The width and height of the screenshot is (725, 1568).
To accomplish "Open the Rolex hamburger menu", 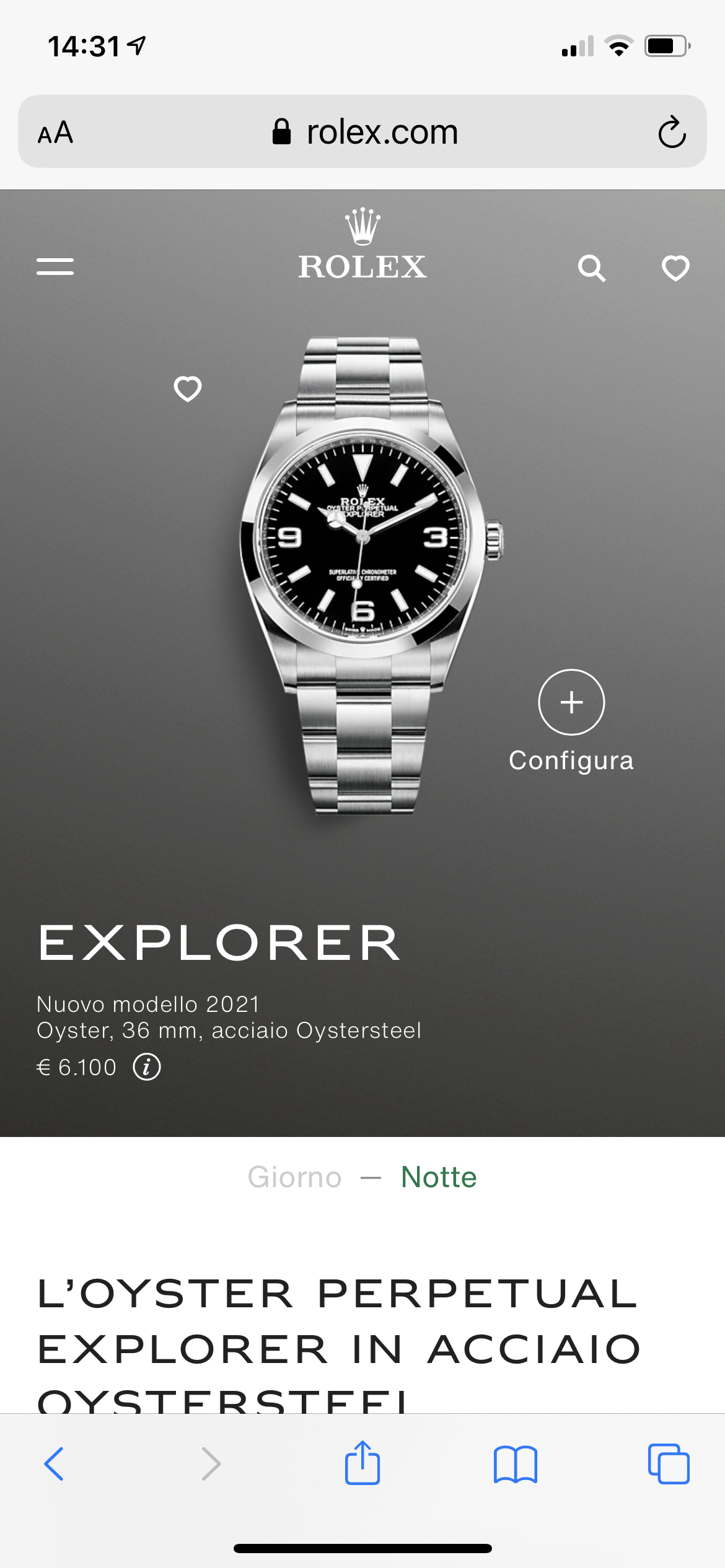I will pos(55,266).
